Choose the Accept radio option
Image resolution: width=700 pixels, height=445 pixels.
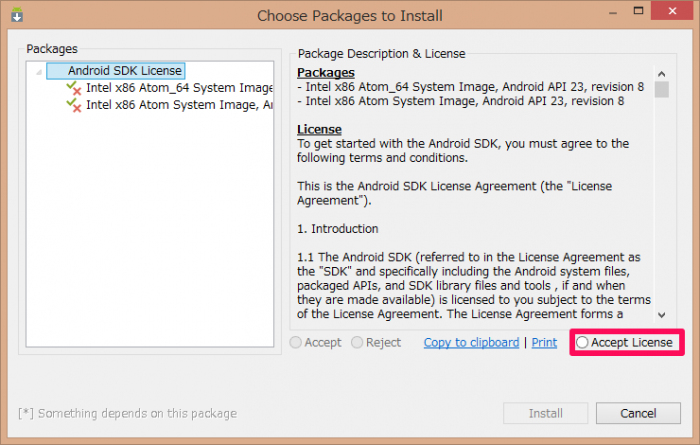(296, 342)
